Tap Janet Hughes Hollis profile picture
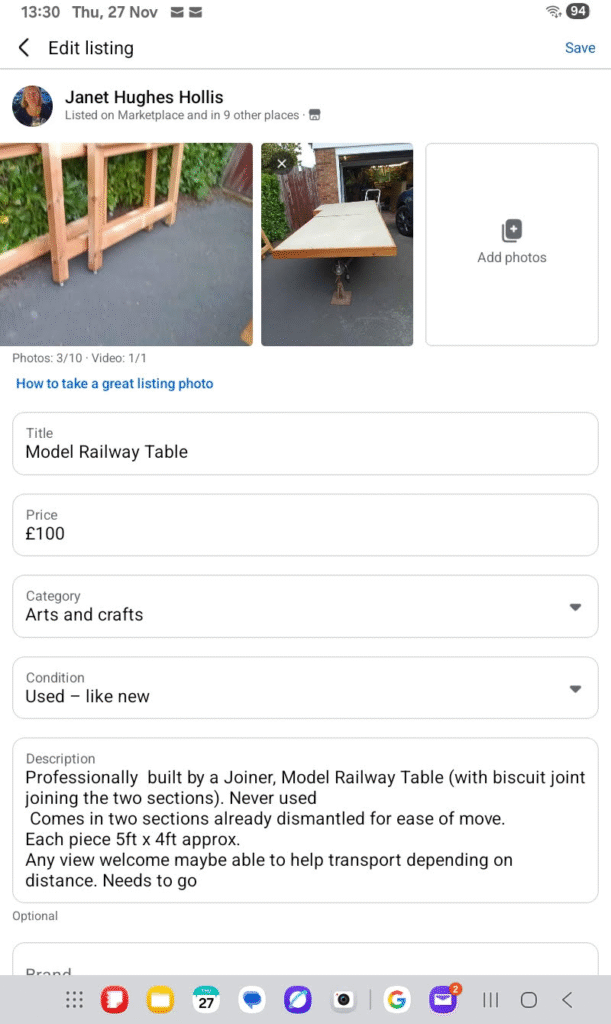 click(32, 106)
